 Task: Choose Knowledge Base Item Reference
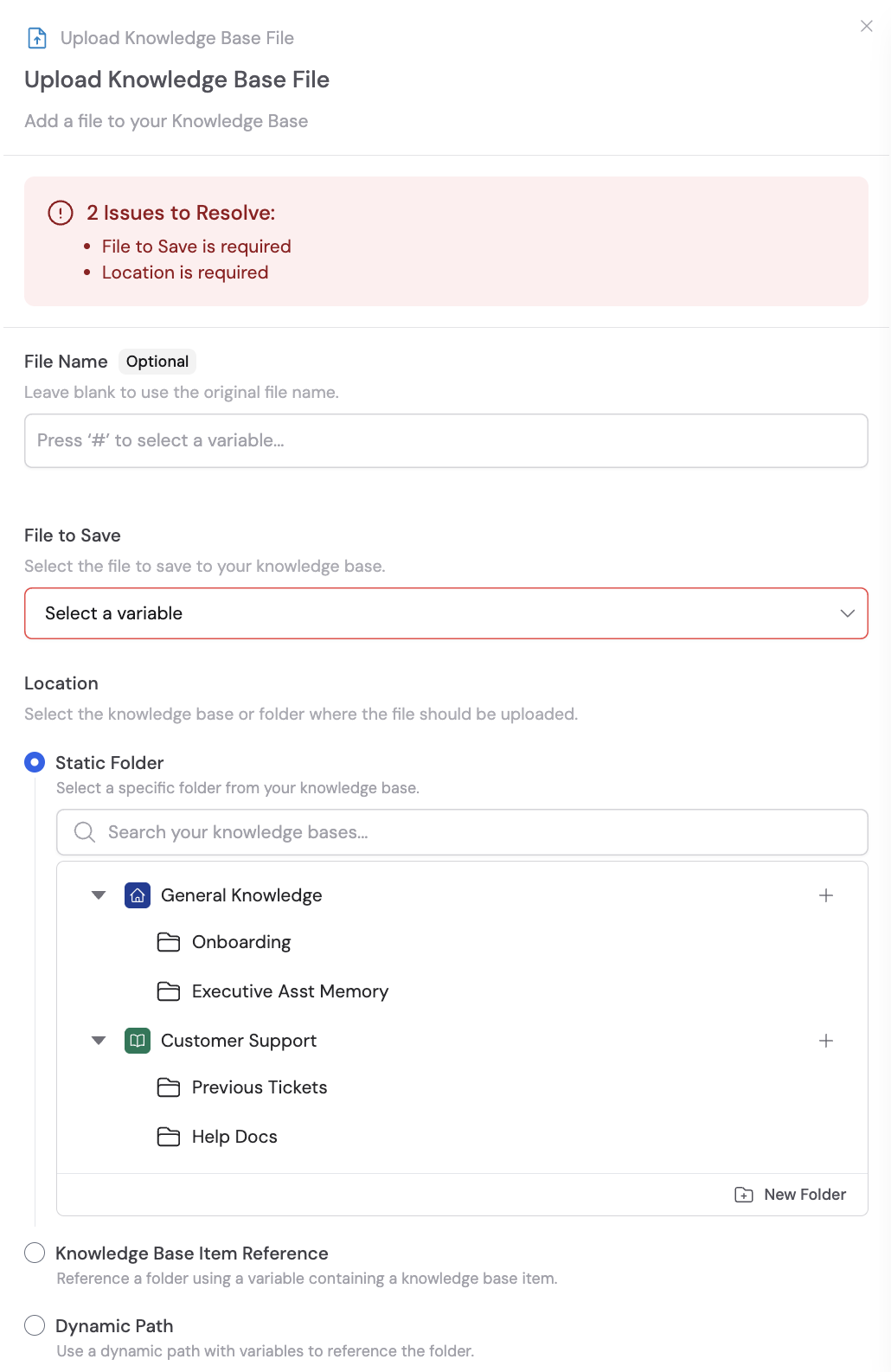[x=35, y=1253]
